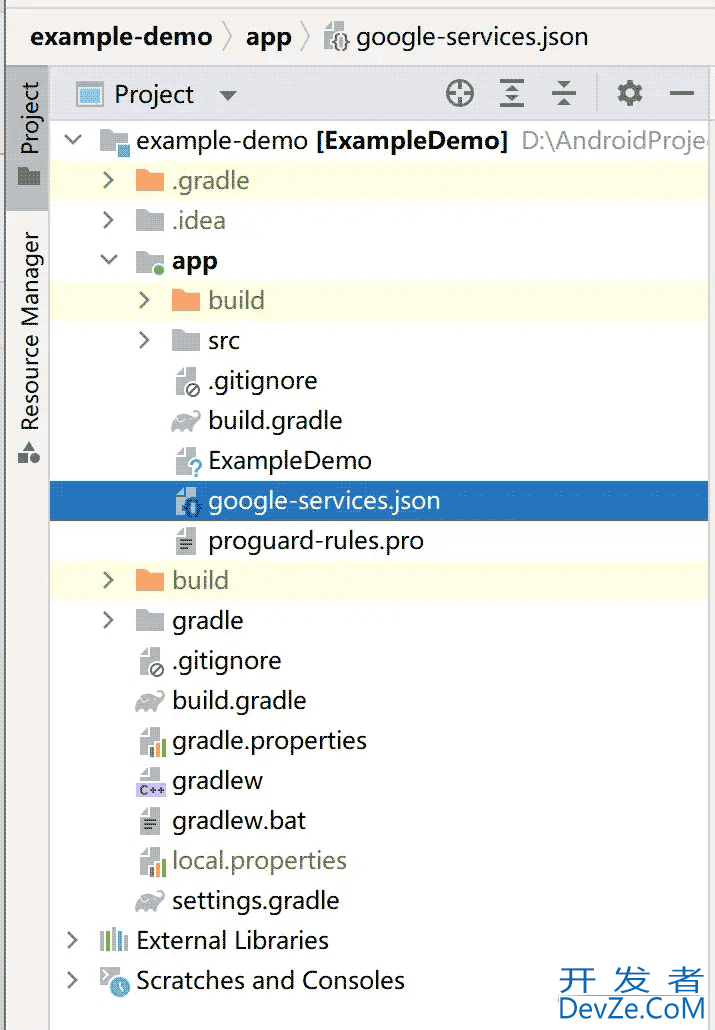Screen dimensions: 715x1030
Task: Click the External Libraries icon
Action: click(114, 940)
